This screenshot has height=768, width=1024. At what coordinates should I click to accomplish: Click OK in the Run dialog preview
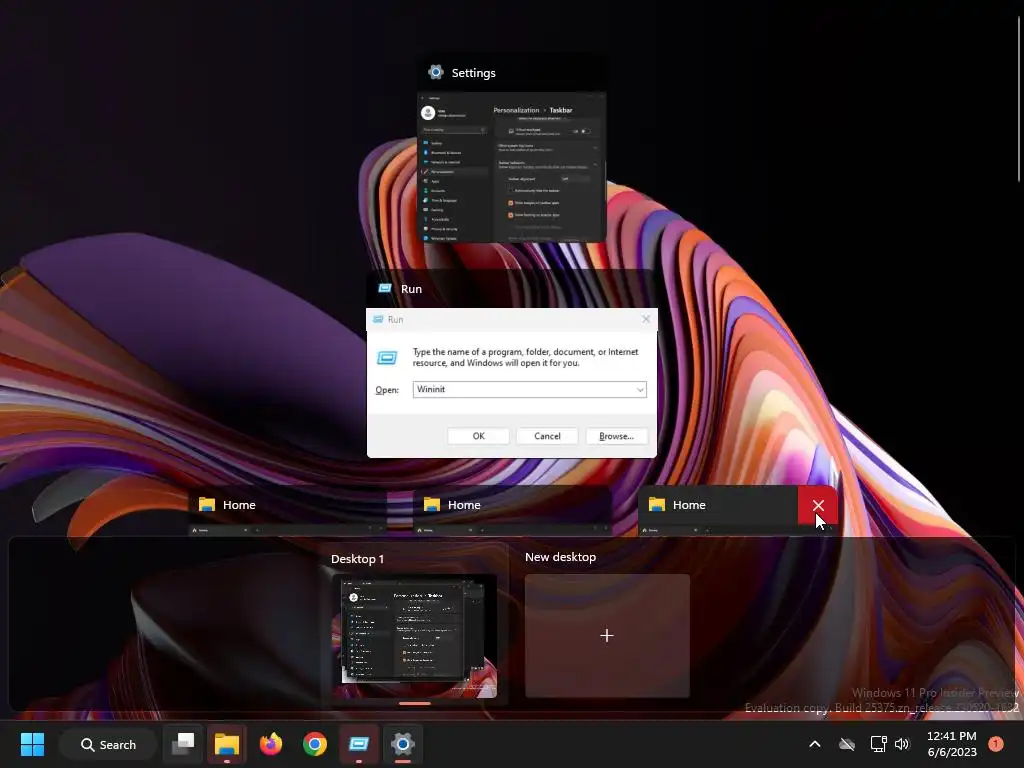click(x=479, y=436)
